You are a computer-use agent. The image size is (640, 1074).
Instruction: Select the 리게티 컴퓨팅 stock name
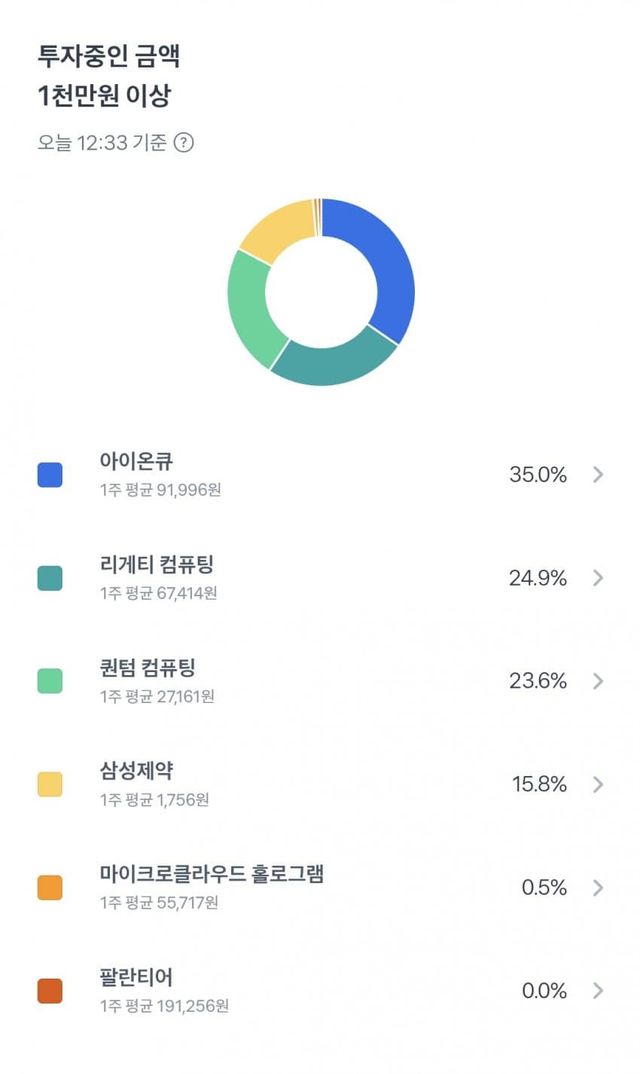click(x=157, y=565)
